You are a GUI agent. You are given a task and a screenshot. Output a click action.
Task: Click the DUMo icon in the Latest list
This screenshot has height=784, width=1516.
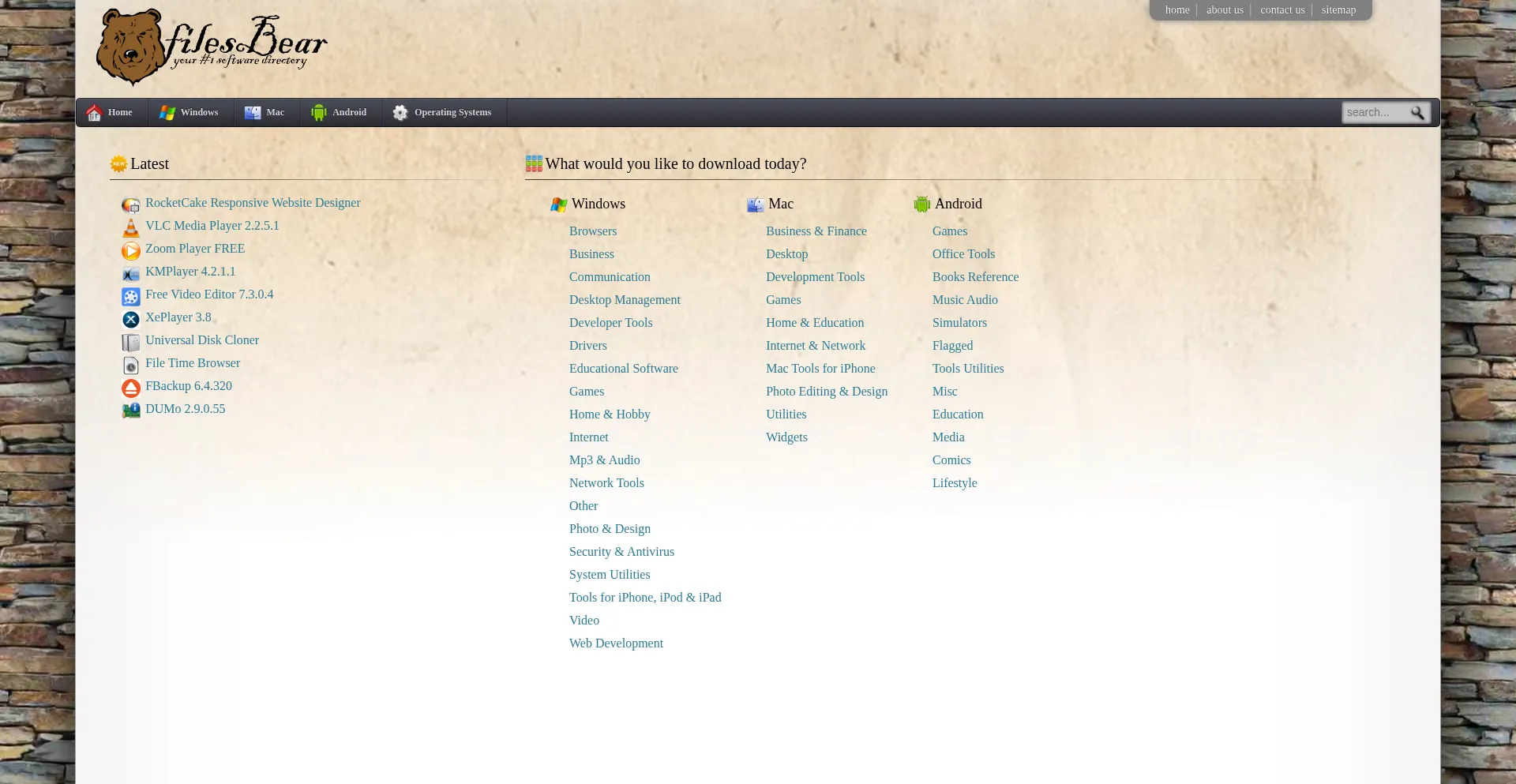coord(130,411)
